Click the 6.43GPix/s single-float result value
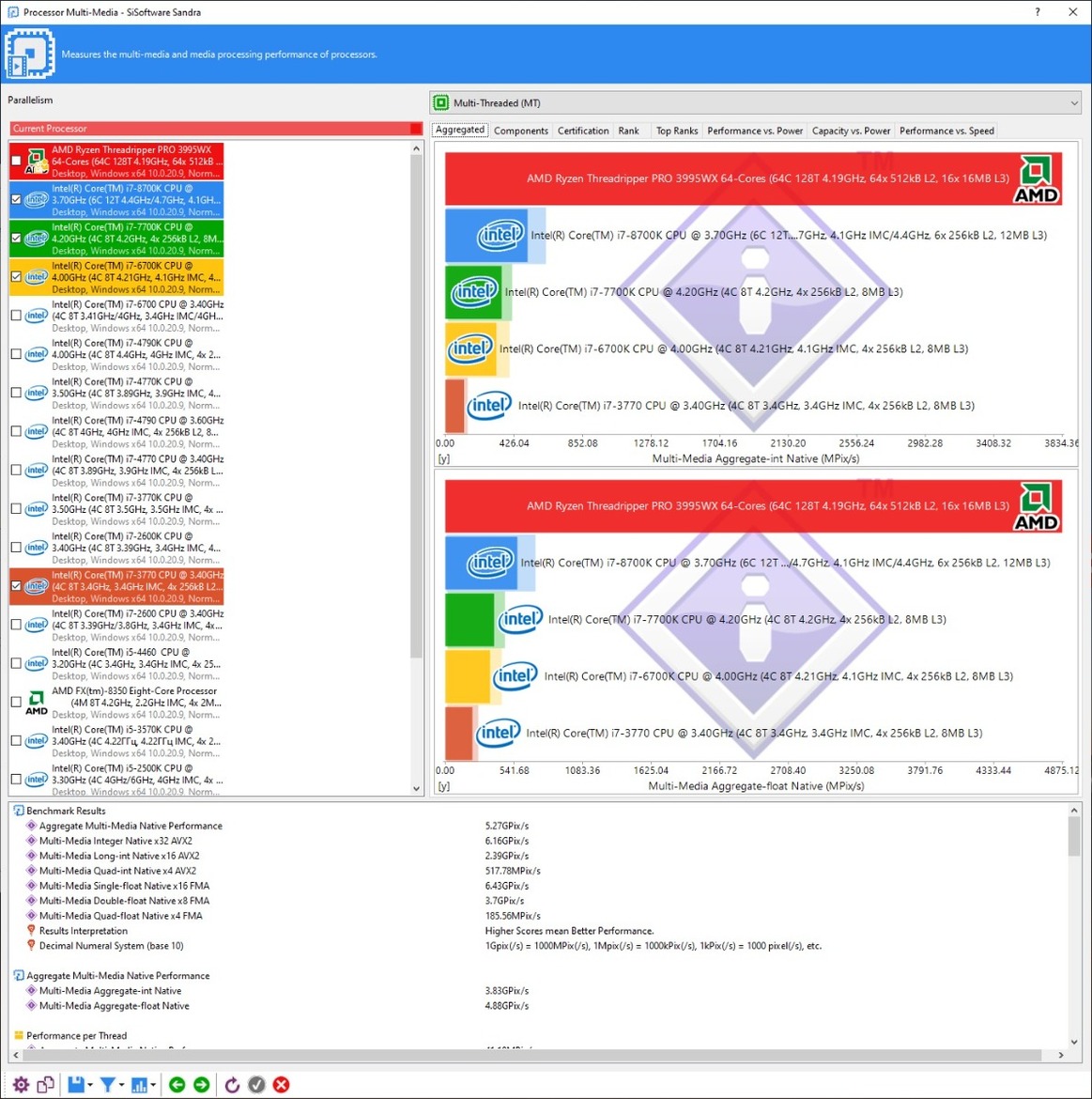Image resolution: width=1092 pixels, height=1099 pixels. [x=507, y=886]
